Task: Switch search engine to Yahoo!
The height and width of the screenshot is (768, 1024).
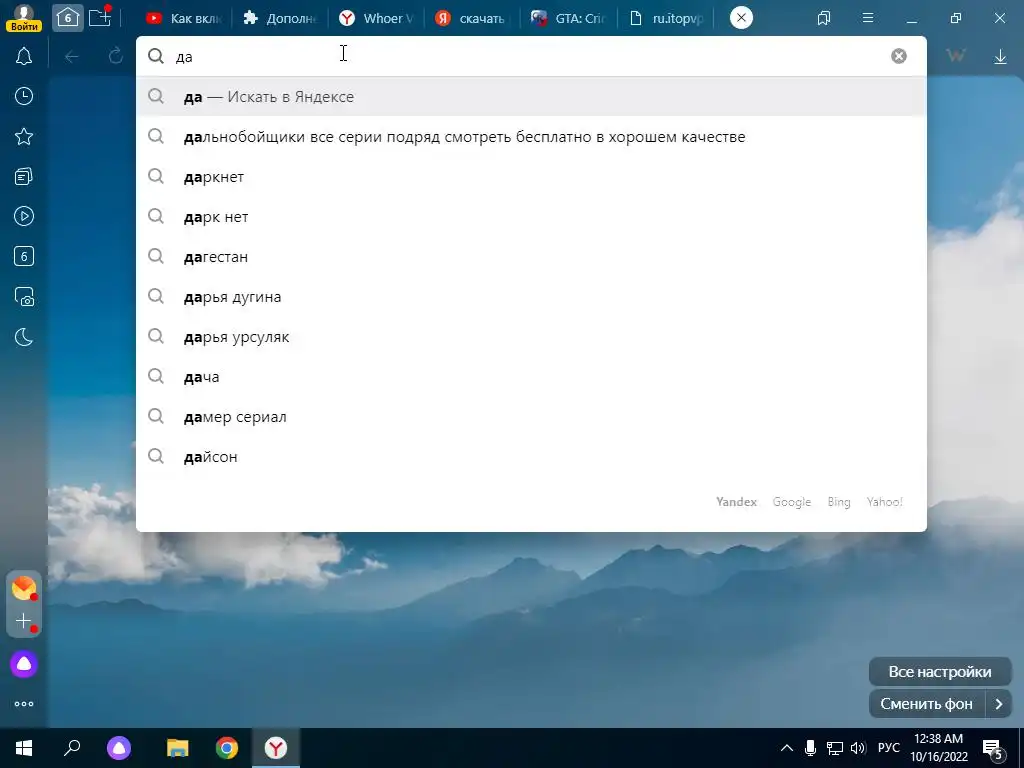Action: point(884,502)
